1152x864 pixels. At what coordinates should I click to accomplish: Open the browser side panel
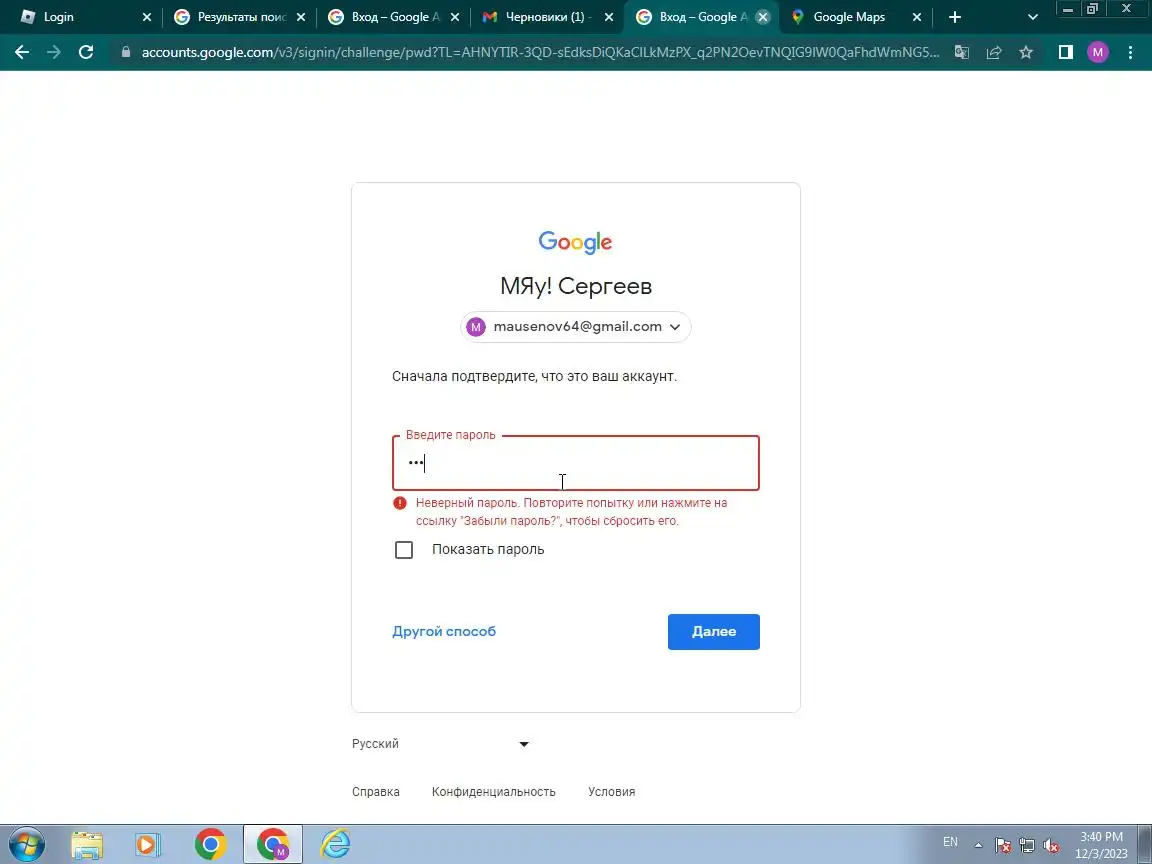[x=1065, y=52]
